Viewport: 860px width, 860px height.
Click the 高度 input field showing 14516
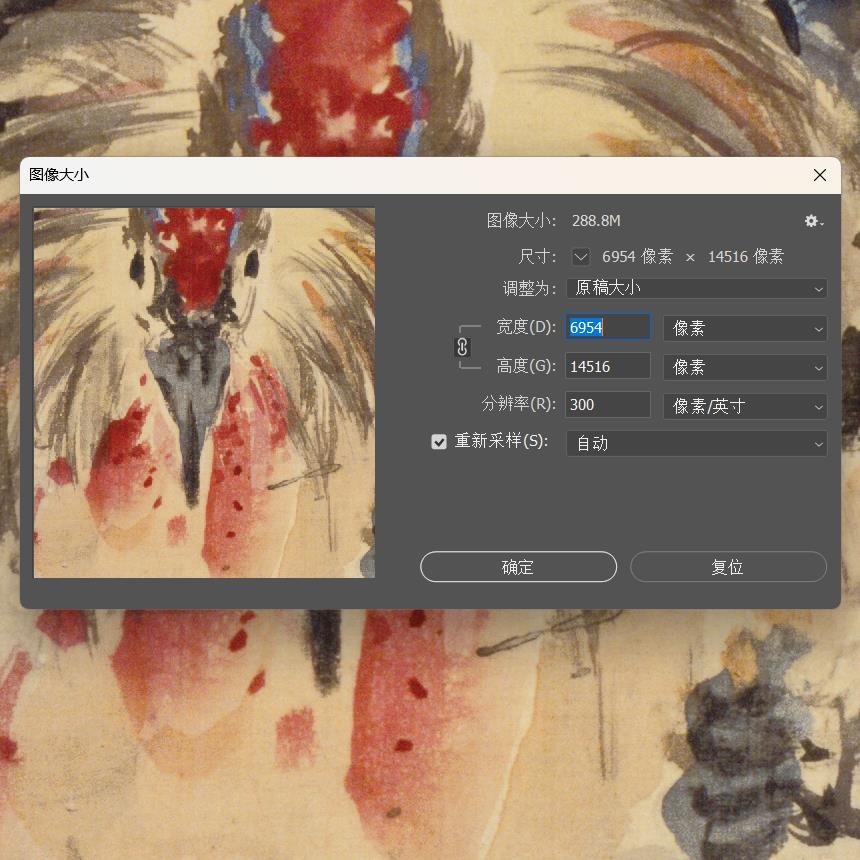(x=608, y=366)
